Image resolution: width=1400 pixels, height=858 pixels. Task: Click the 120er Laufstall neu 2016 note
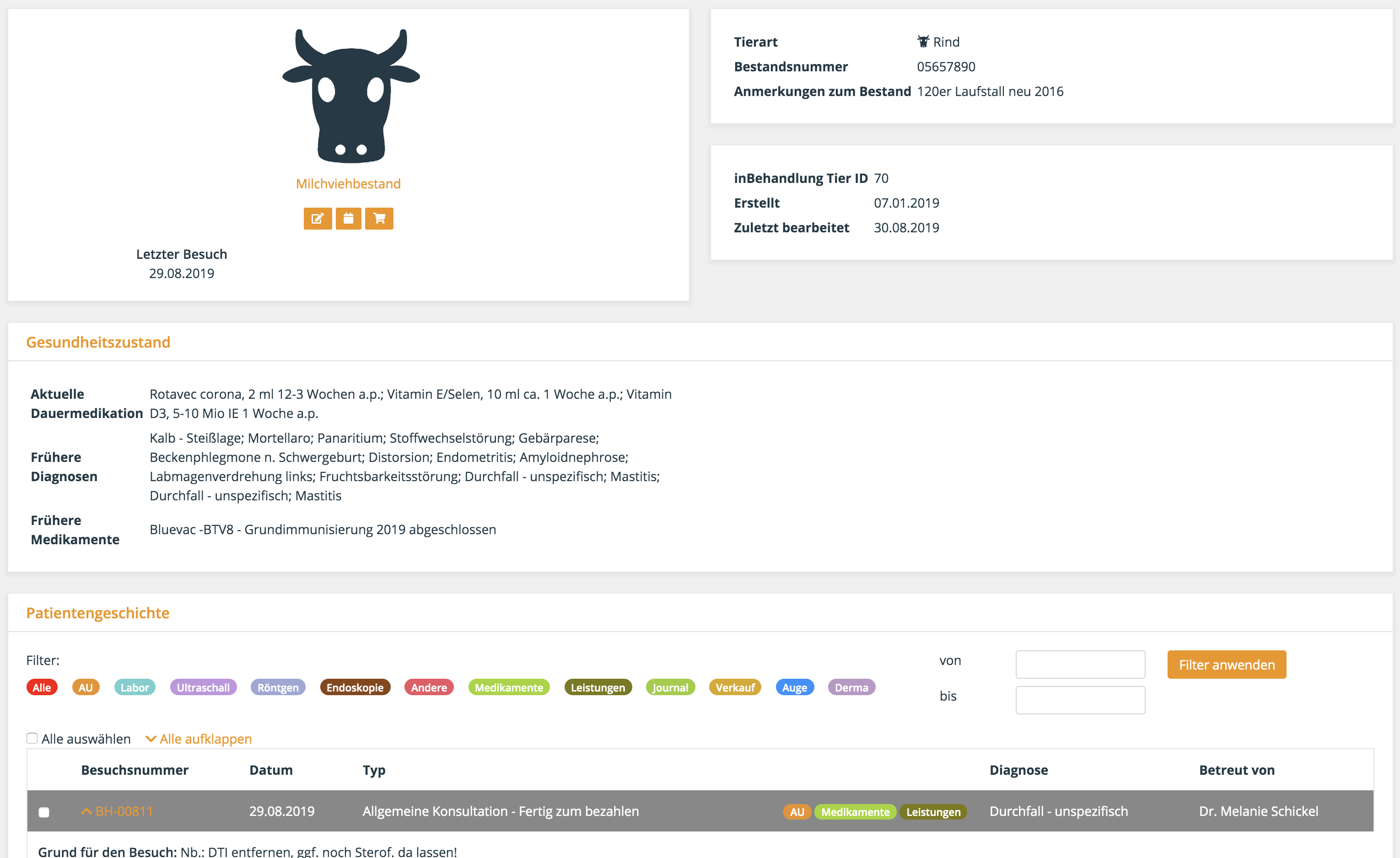pos(990,91)
